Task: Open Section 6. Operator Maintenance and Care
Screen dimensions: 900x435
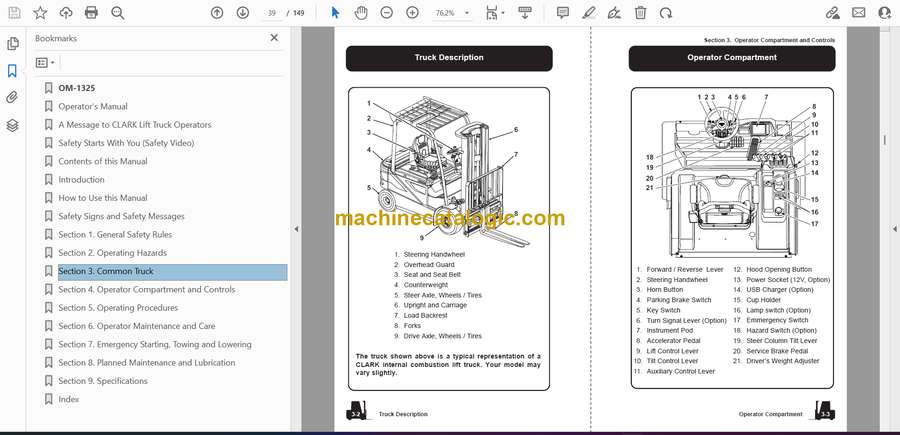Action: click(137, 326)
